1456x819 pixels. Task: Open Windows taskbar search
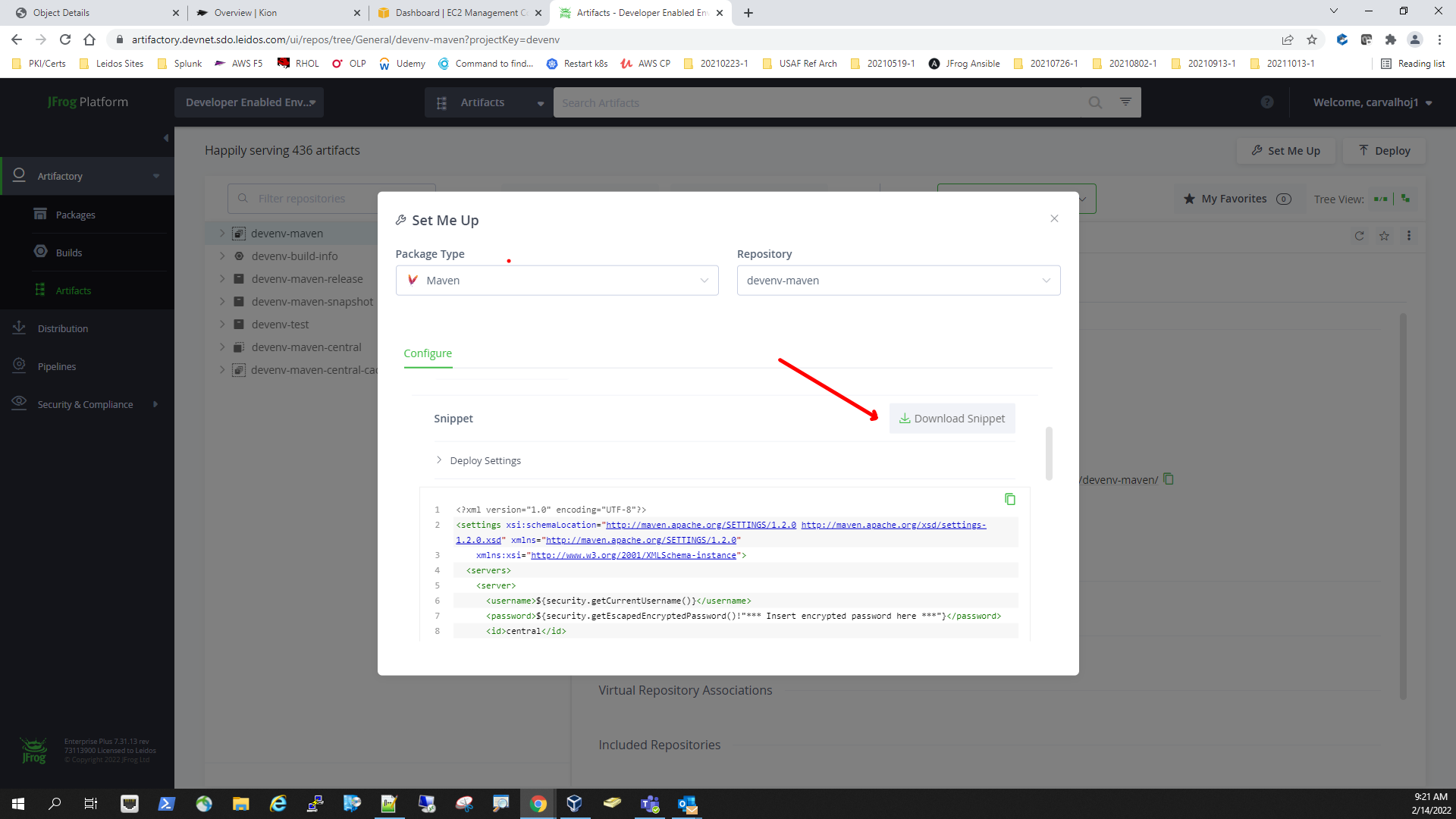click(55, 804)
